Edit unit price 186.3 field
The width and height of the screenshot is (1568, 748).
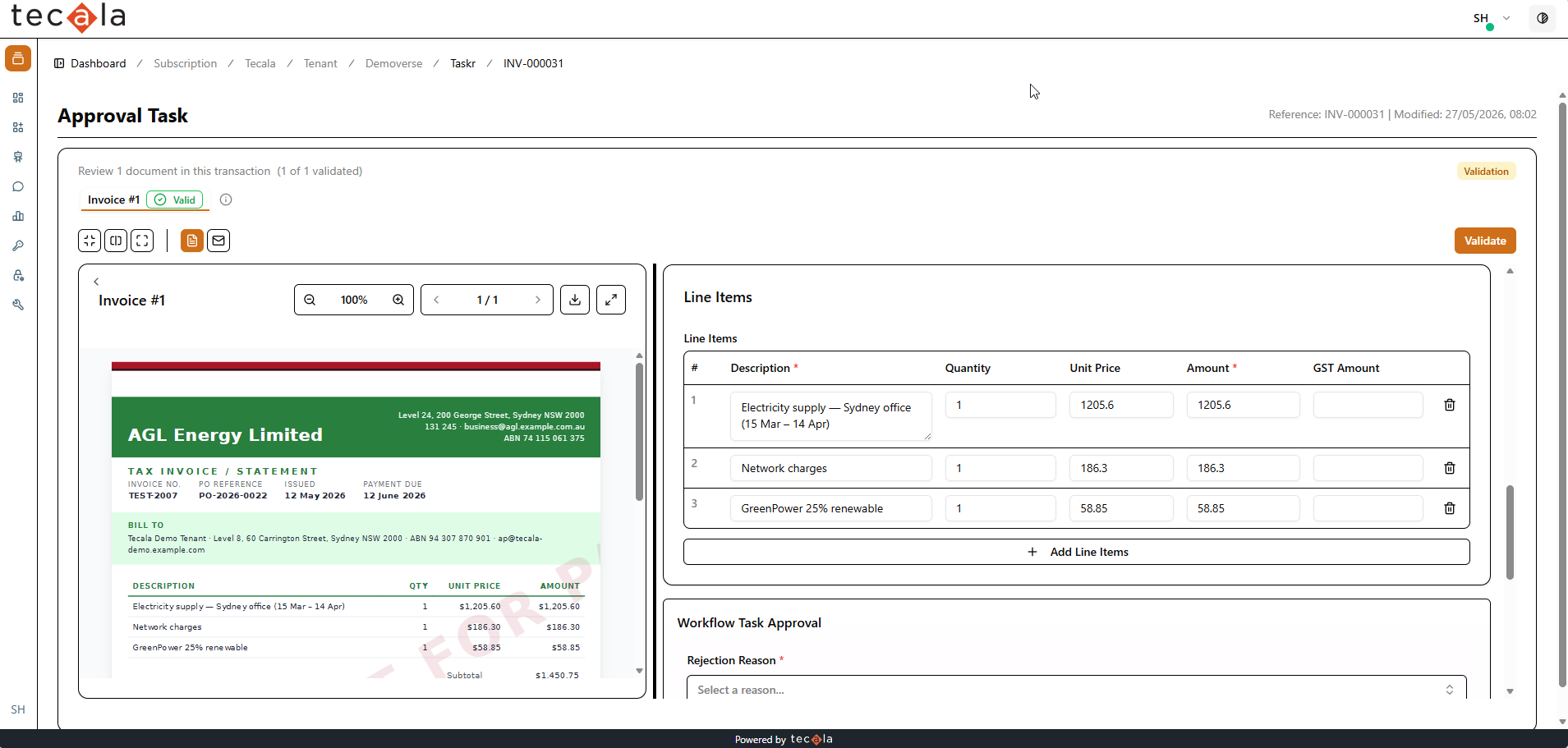[1121, 468]
